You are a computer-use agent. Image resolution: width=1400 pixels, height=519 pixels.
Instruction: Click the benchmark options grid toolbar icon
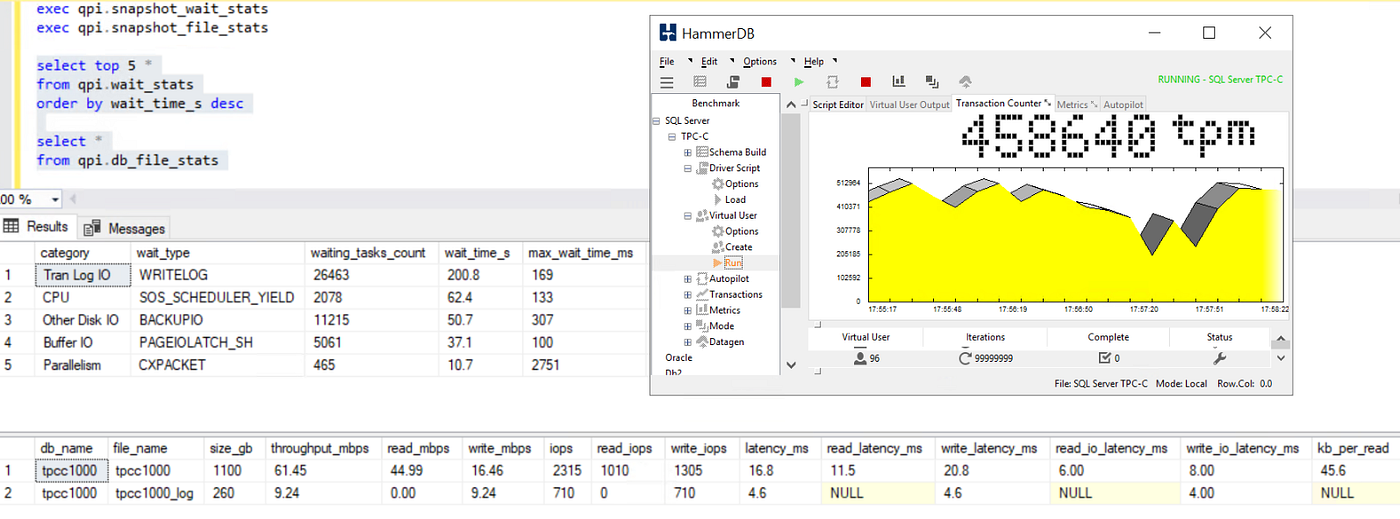pyautogui.click(x=700, y=82)
